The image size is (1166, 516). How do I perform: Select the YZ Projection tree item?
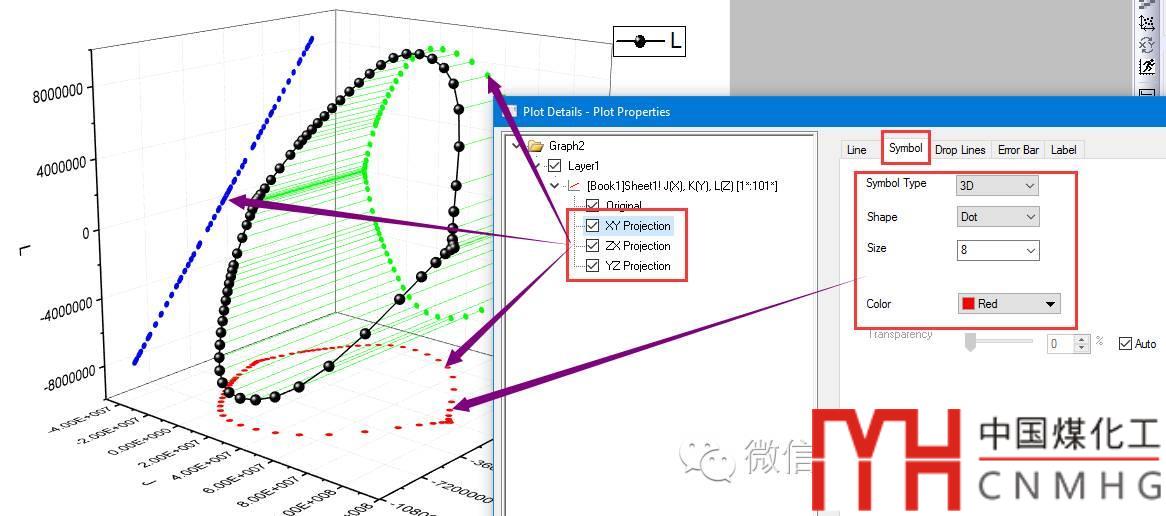point(638,265)
